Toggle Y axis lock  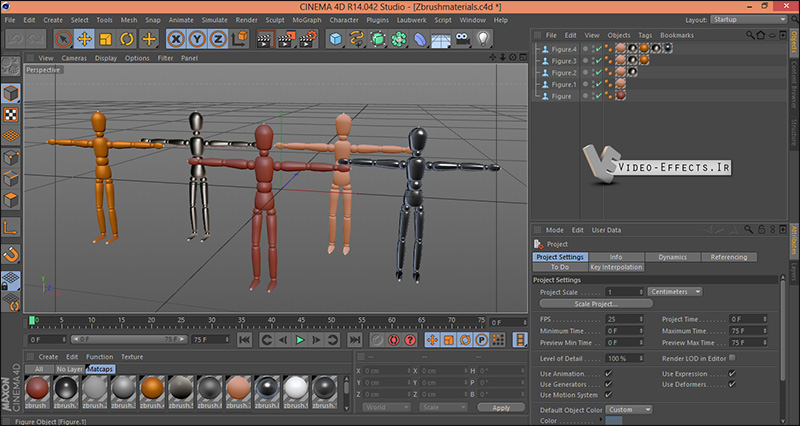point(197,39)
